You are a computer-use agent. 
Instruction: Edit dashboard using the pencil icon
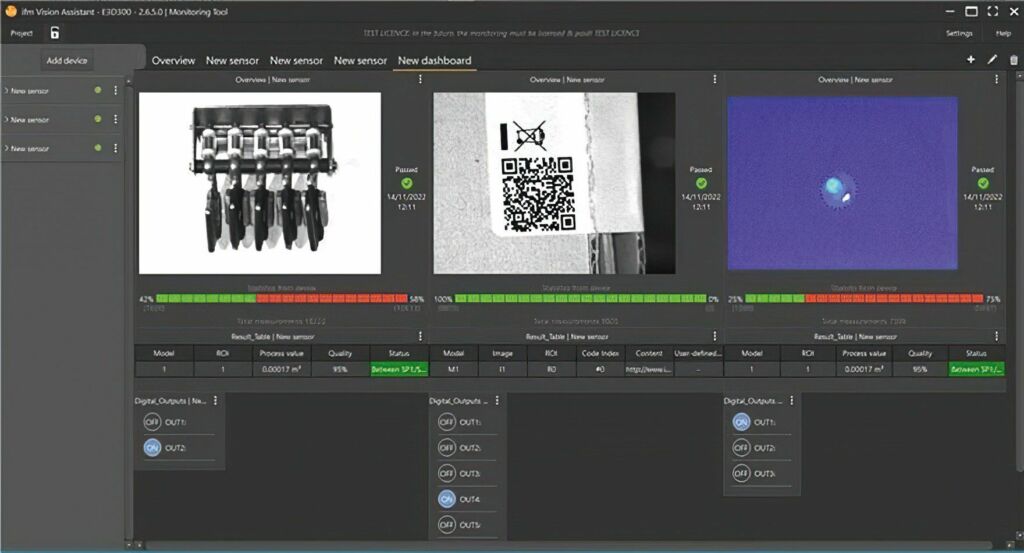click(992, 59)
